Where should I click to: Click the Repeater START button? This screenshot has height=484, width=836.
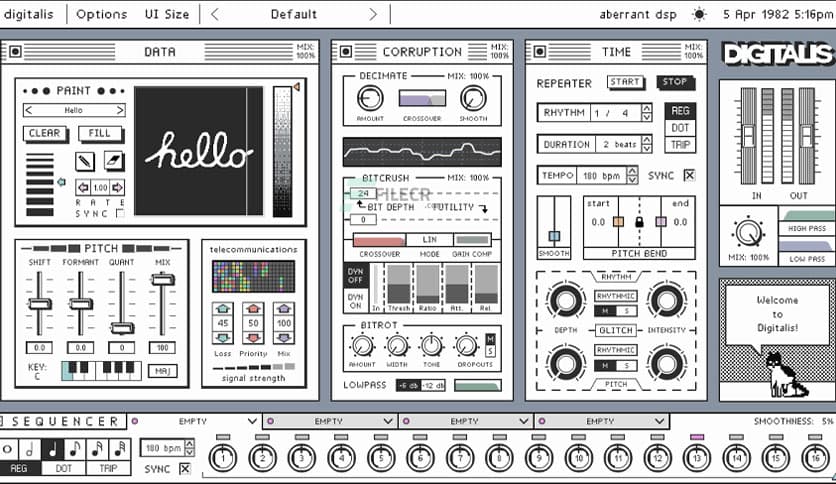click(x=625, y=82)
